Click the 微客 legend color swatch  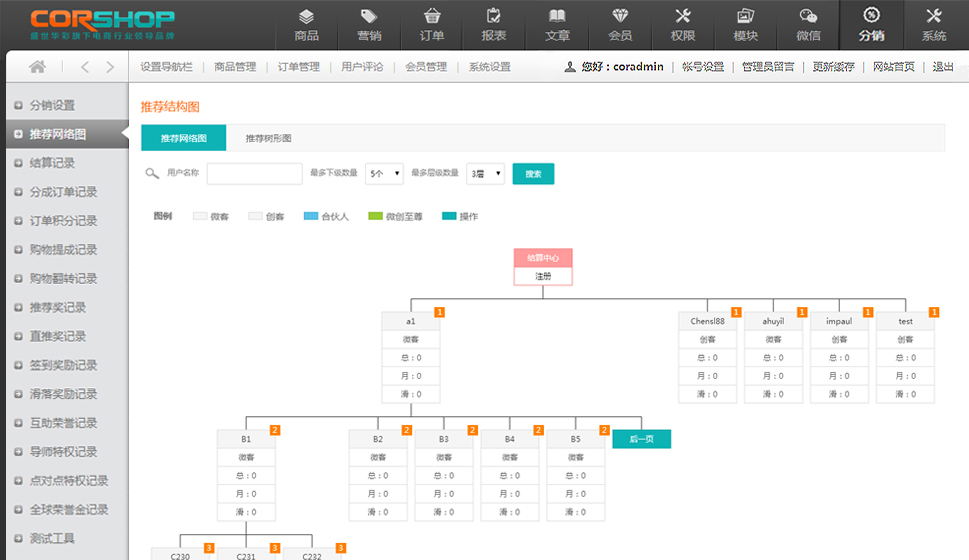point(200,216)
